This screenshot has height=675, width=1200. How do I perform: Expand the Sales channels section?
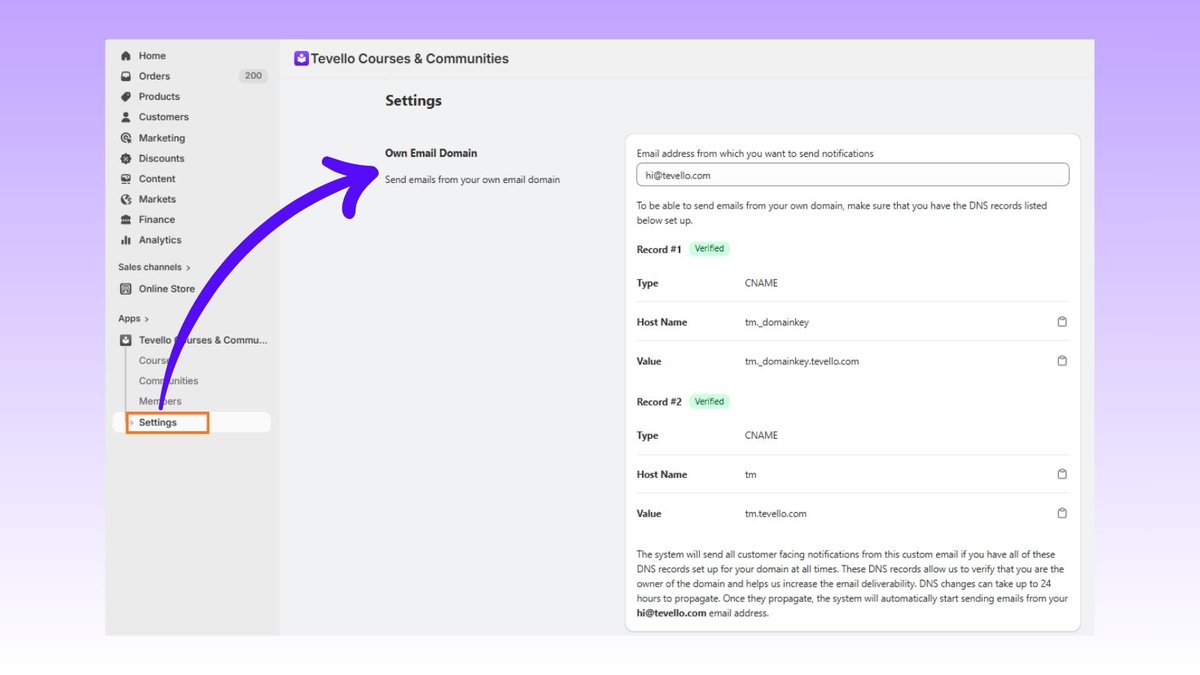155,267
